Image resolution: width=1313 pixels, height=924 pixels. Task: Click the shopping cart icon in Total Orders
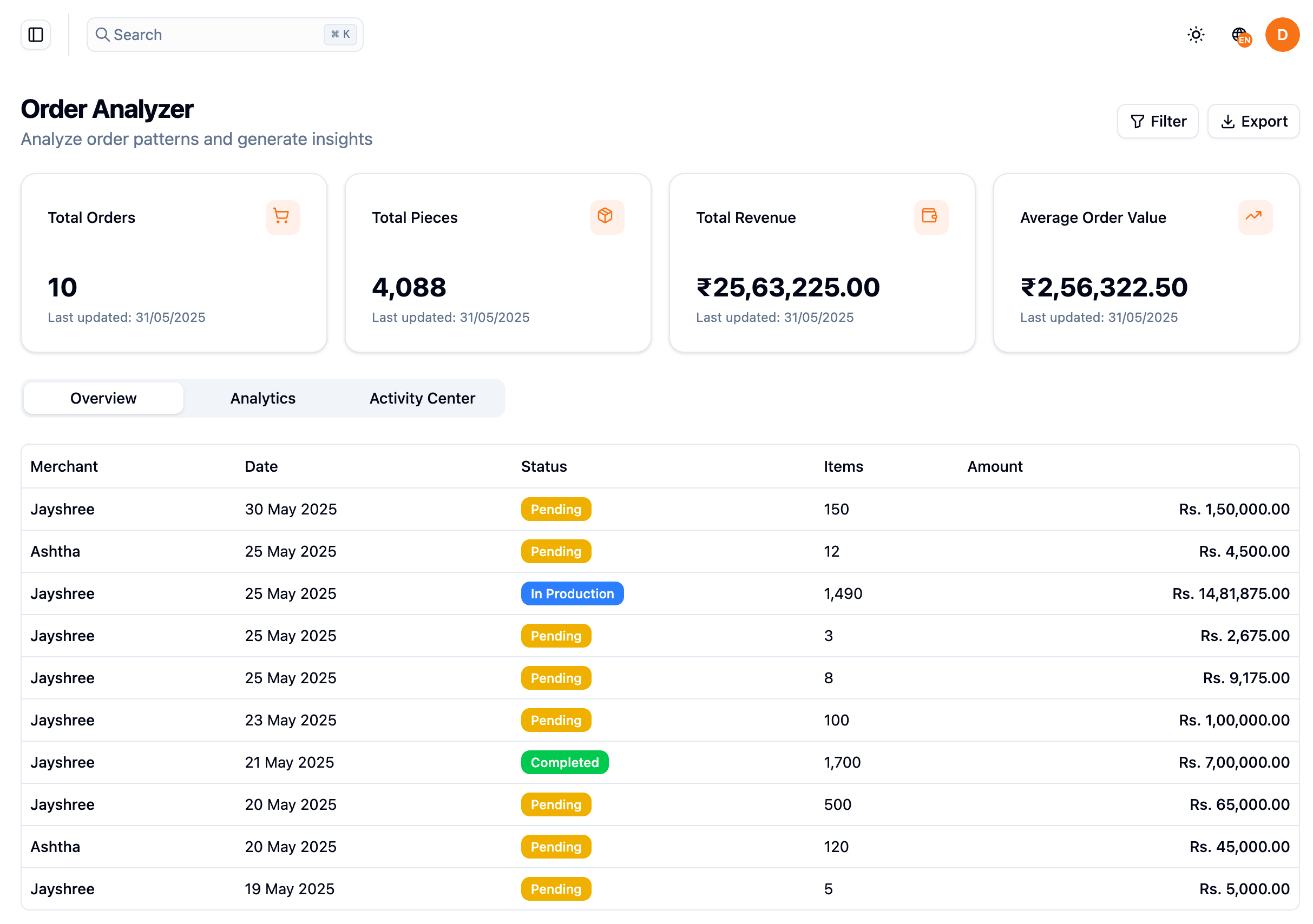tap(283, 217)
